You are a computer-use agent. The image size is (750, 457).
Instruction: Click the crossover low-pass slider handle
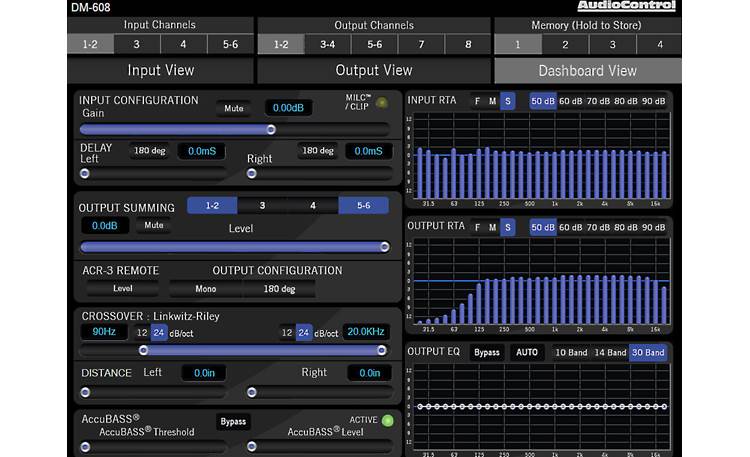click(381, 350)
